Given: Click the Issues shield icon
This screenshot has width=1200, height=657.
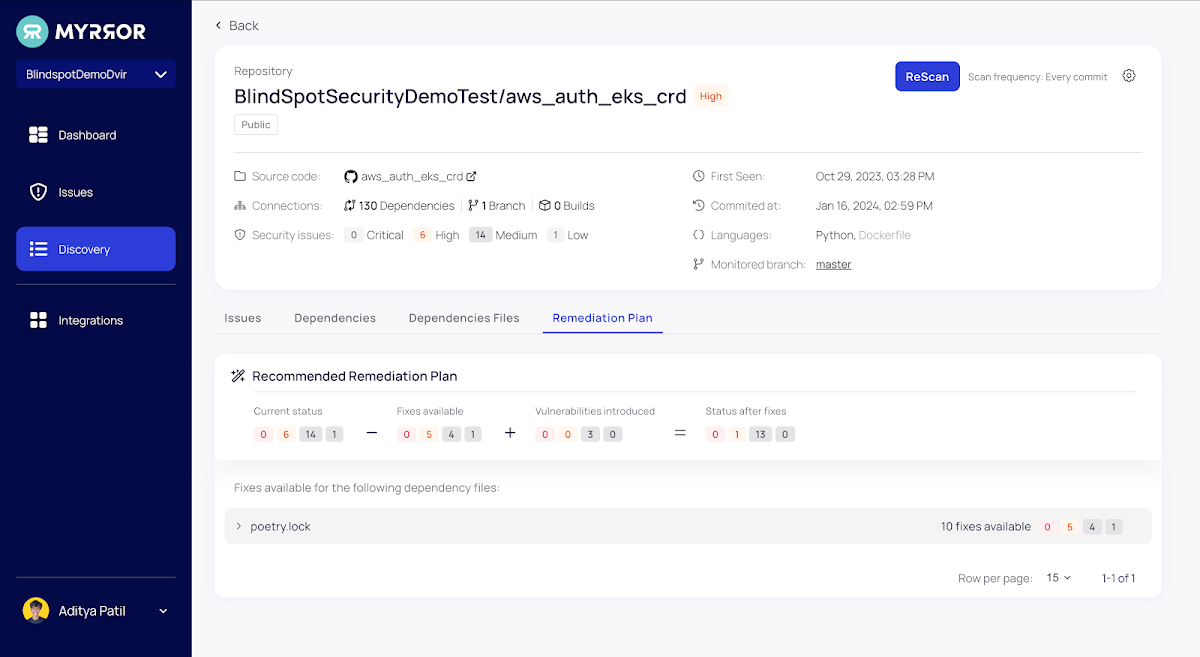Looking at the screenshot, I should [38, 192].
